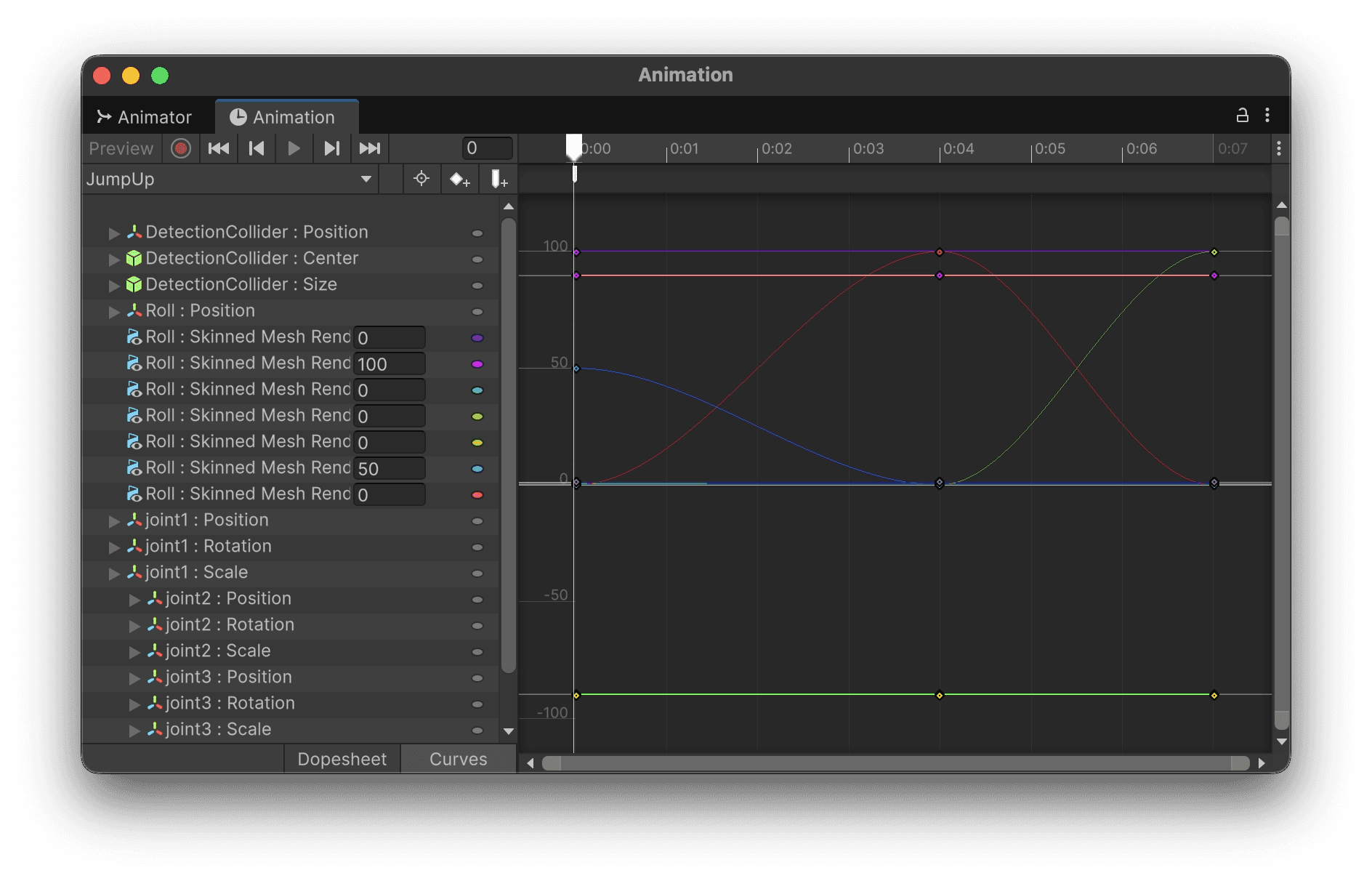
Task: Open the tab options three-dot menu
Action: (1267, 115)
